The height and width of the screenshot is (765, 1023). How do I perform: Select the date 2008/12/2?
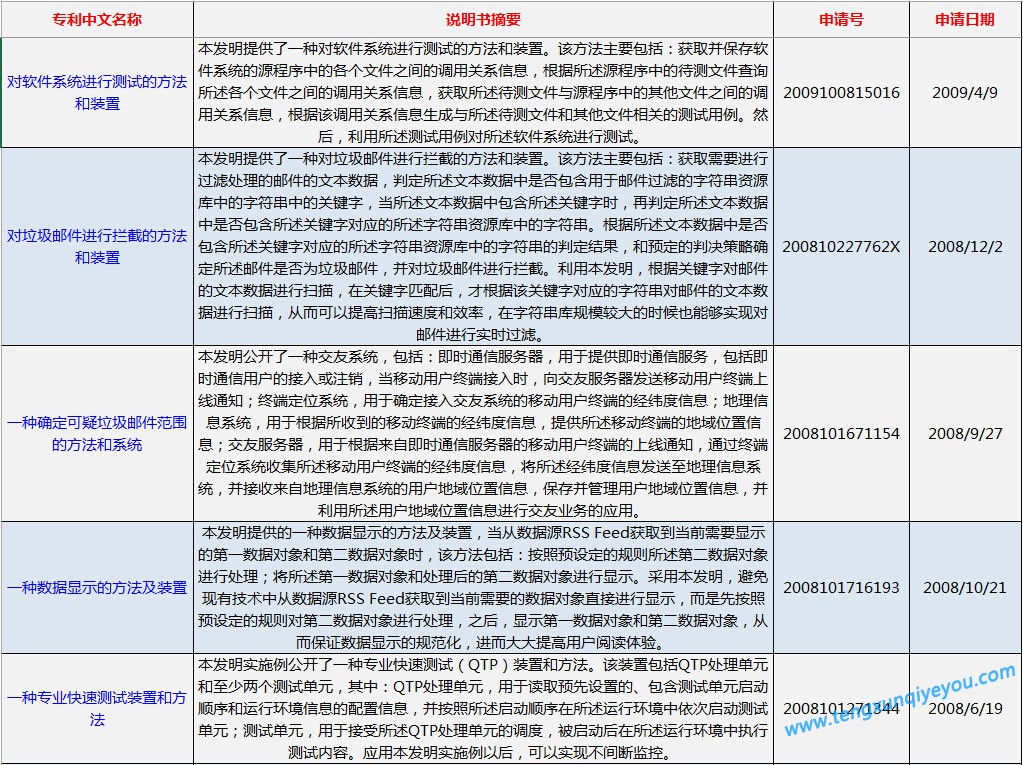[965, 247]
